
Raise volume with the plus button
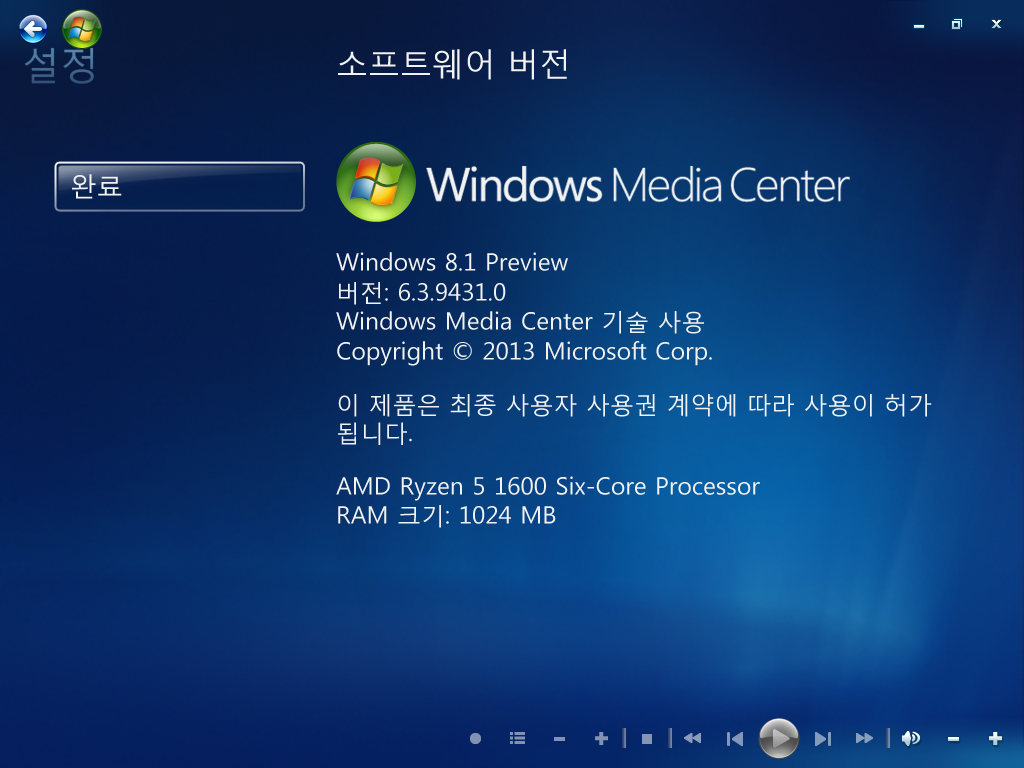click(x=995, y=739)
